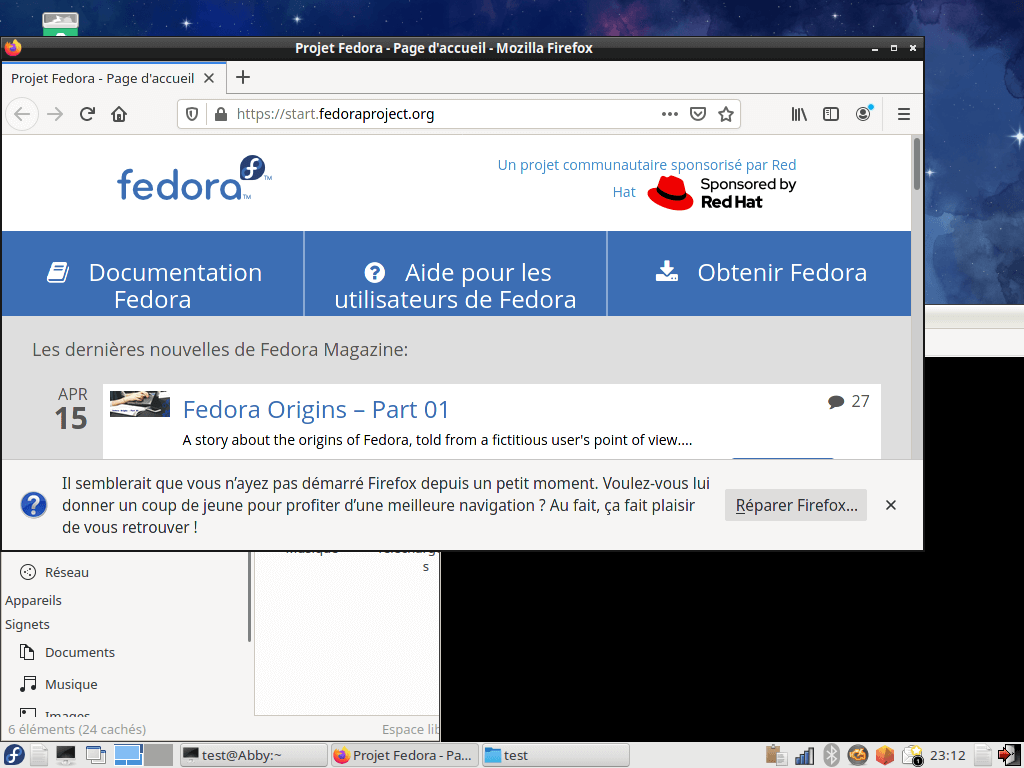Open the Fedora start menu in taskbar
The height and width of the screenshot is (768, 1024).
(x=13, y=755)
